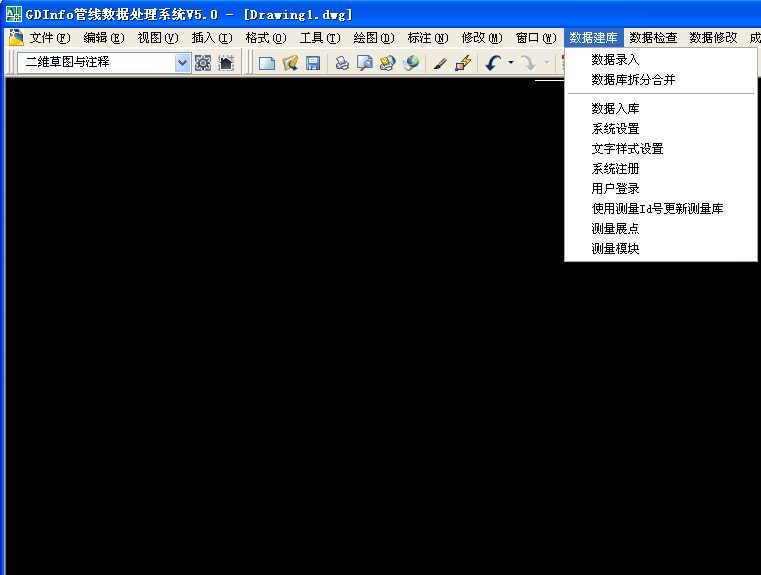This screenshot has height=575, width=761.
Task: Click the 3D DWF globe icon
Action: click(x=411, y=63)
